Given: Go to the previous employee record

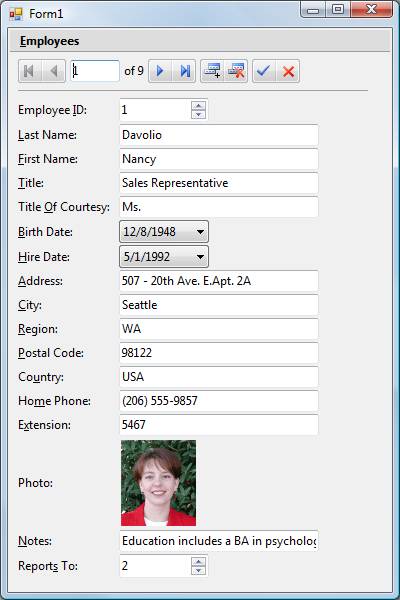Looking at the screenshot, I should (x=54, y=71).
